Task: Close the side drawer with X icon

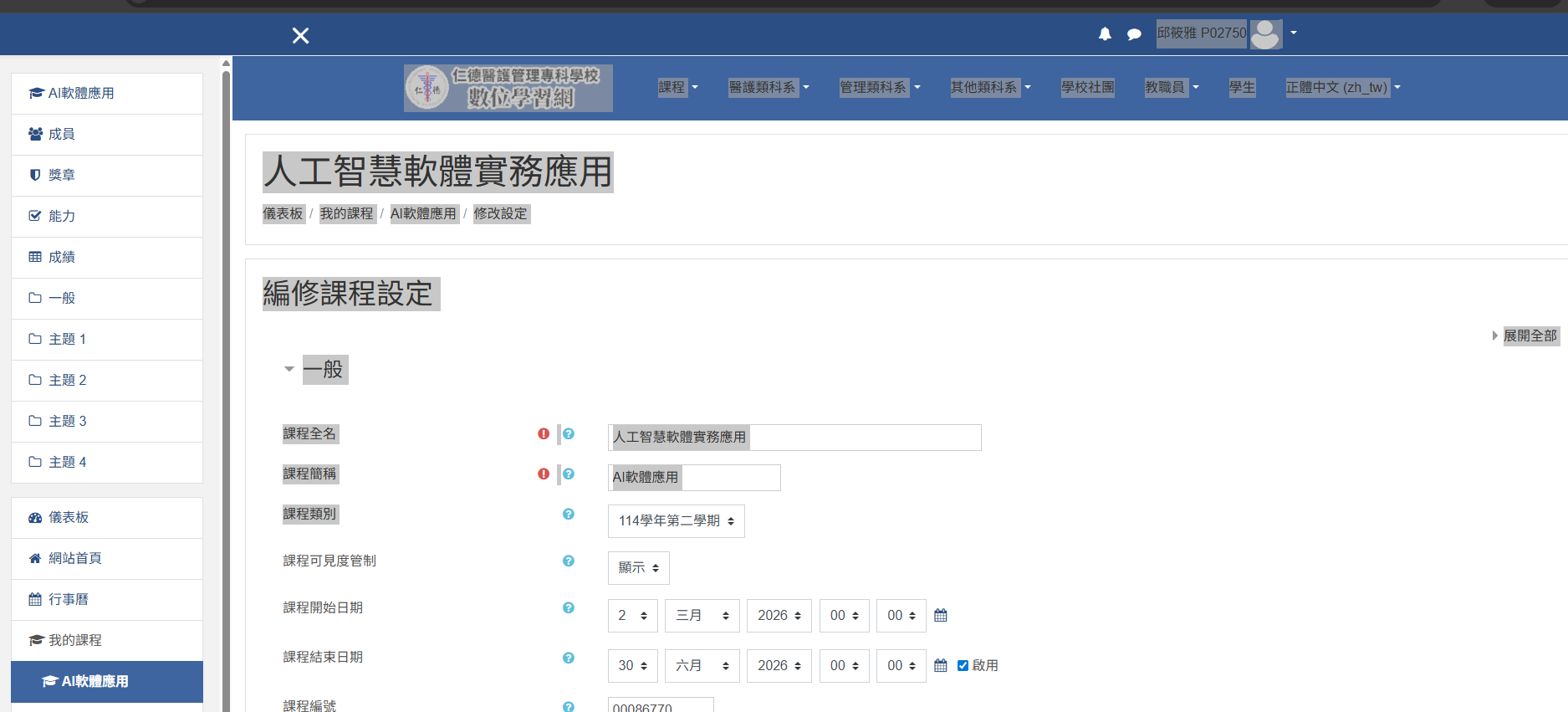Action: [300, 35]
